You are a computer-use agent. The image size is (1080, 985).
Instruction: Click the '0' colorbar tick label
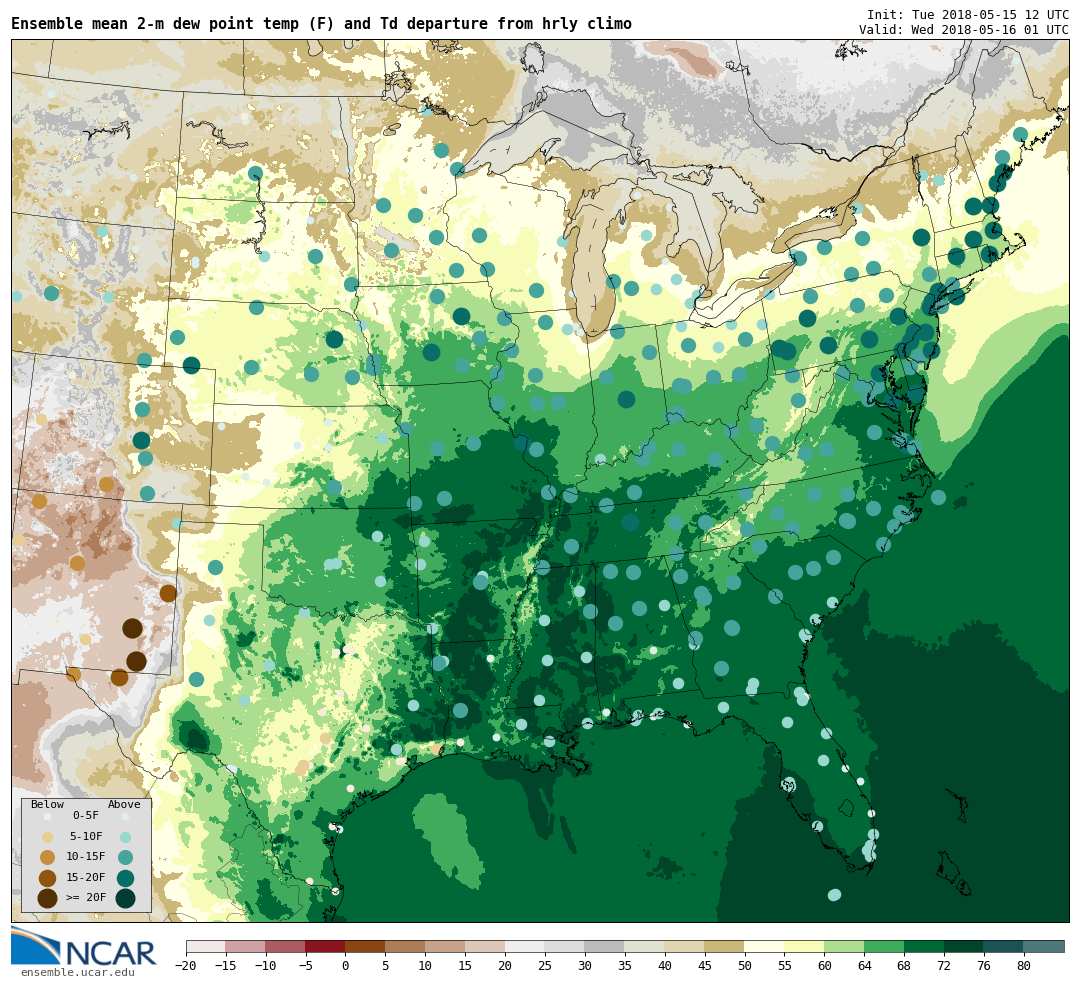pos(346,966)
